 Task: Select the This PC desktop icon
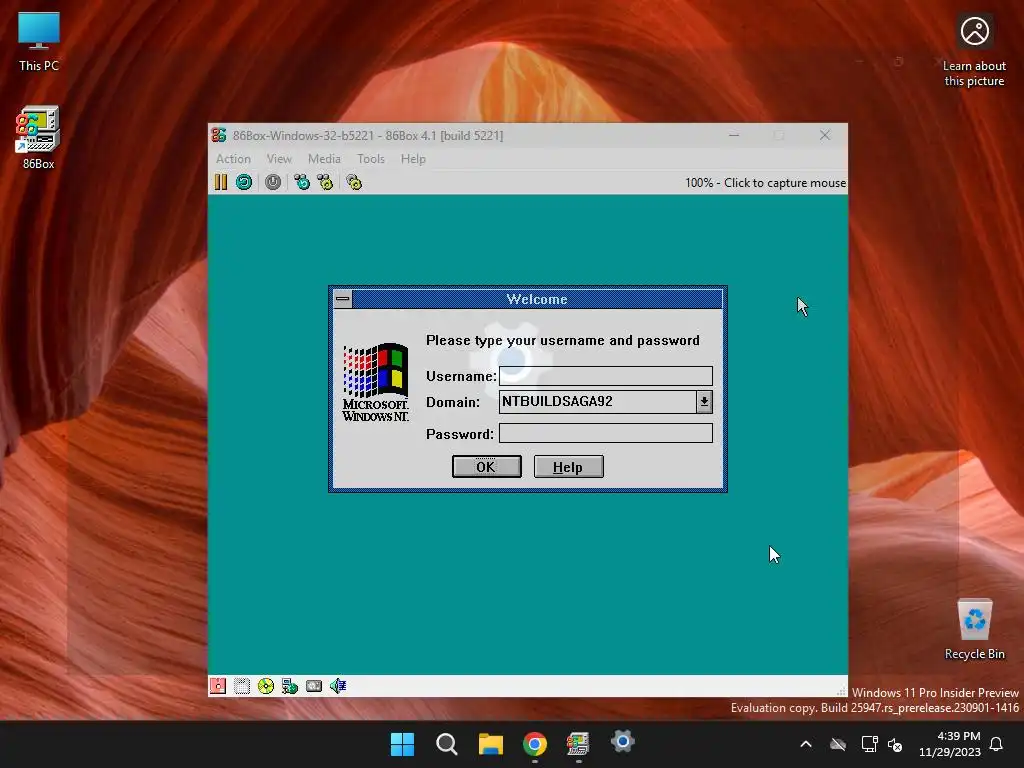39,42
